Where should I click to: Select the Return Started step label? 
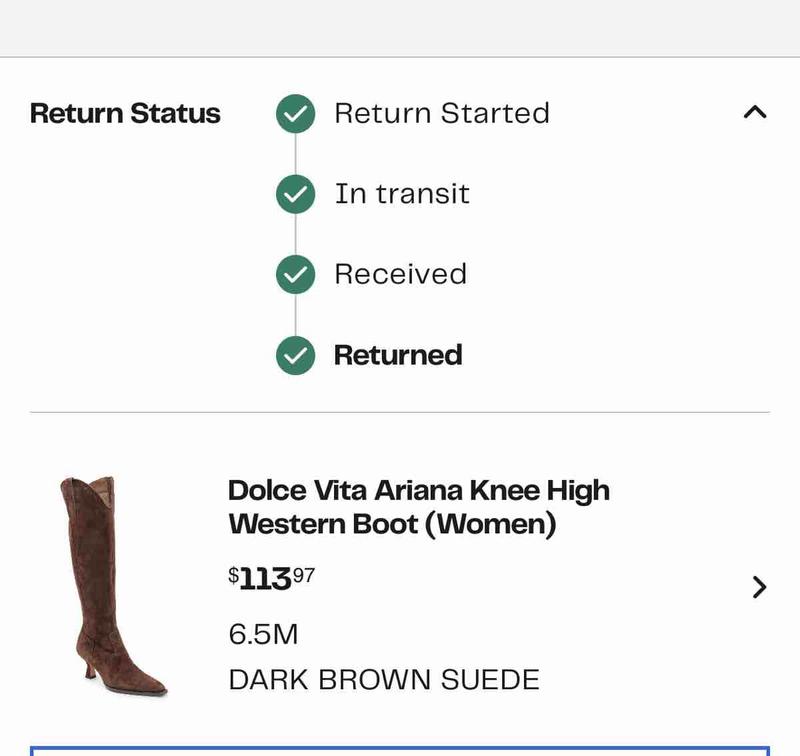coord(441,113)
